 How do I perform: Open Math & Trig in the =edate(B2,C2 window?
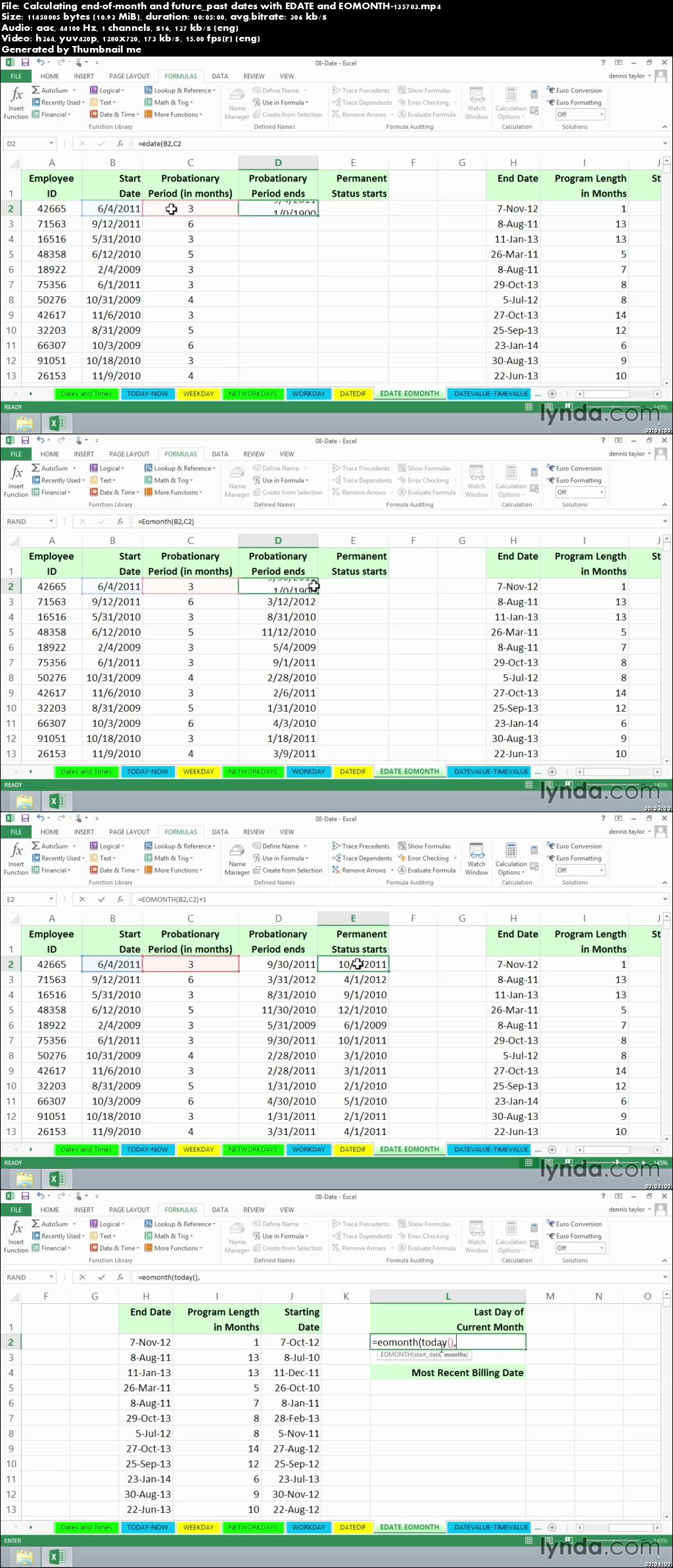point(168,103)
